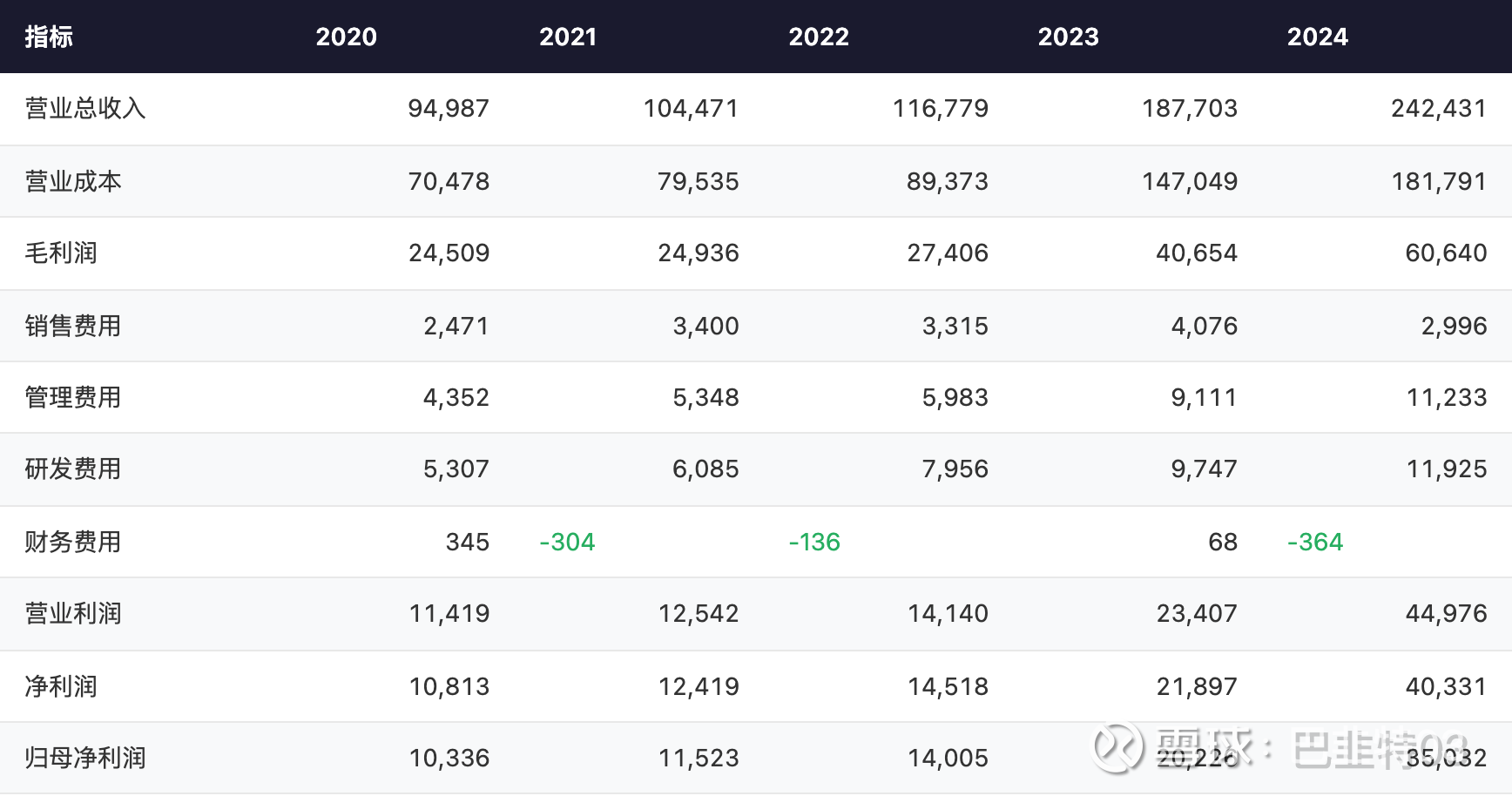
Task: Click the 营业总收入 row label
Action: click(85, 108)
